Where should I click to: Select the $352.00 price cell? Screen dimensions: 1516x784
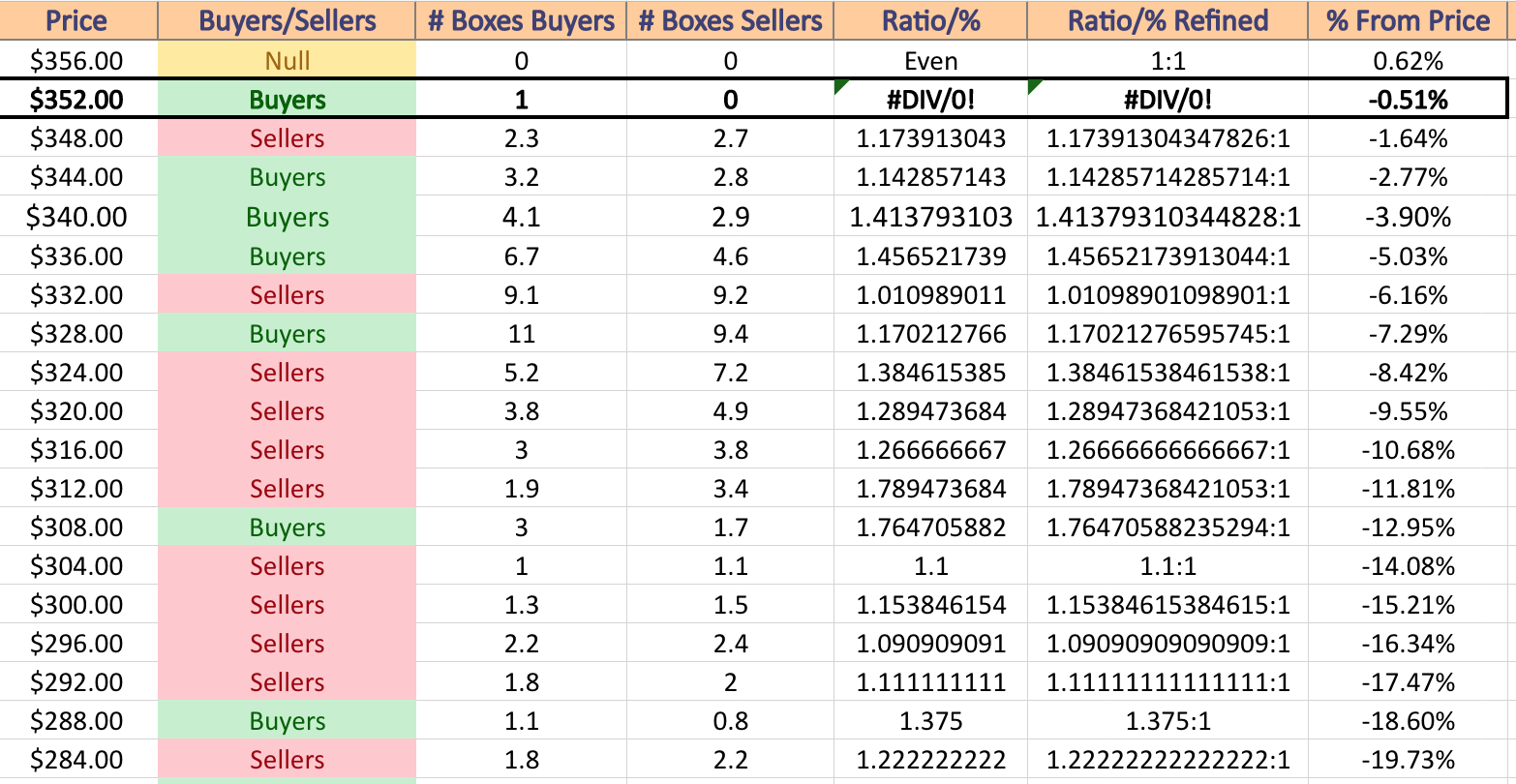click(x=77, y=100)
